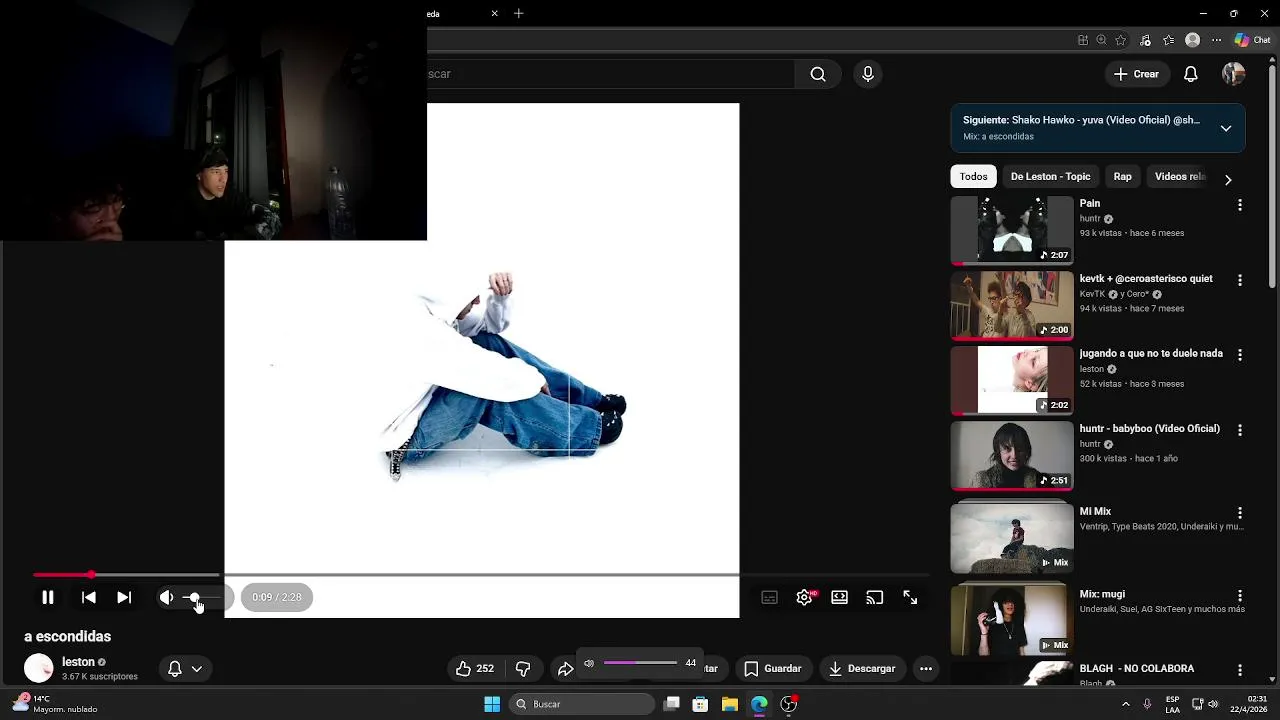Go to the previous video
Viewport: 1280px width, 720px height.
89,597
